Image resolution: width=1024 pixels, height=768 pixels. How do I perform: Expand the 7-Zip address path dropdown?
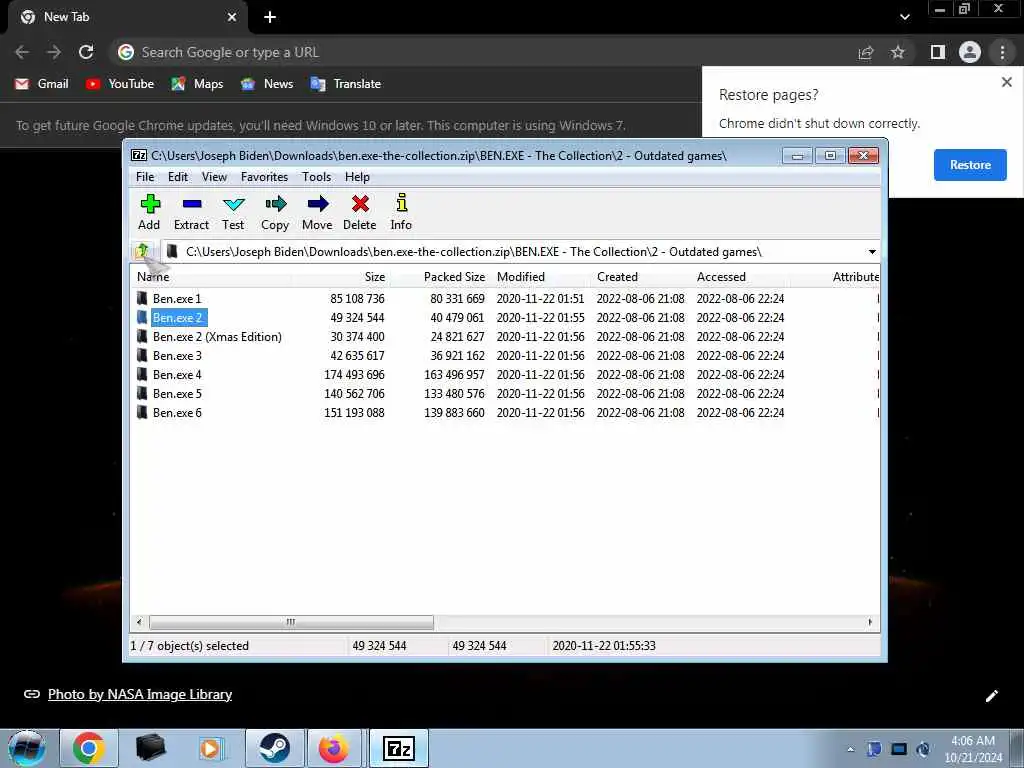(x=872, y=252)
